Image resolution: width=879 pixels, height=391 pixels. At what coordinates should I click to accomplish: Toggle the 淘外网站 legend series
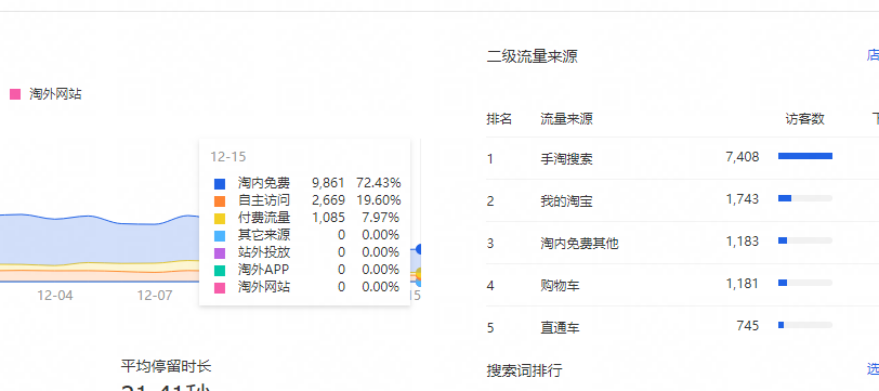[45, 94]
